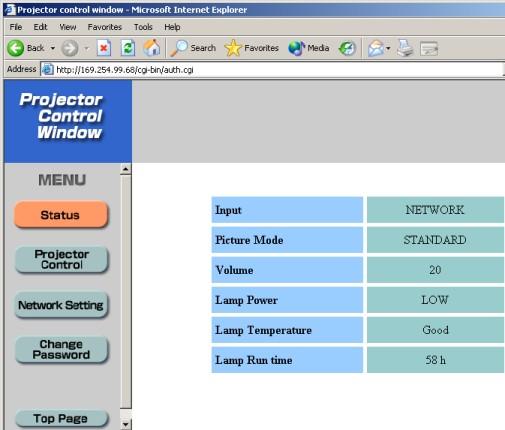Click the Good lamp temperature value
The height and width of the screenshot is (430, 505).
click(x=435, y=330)
